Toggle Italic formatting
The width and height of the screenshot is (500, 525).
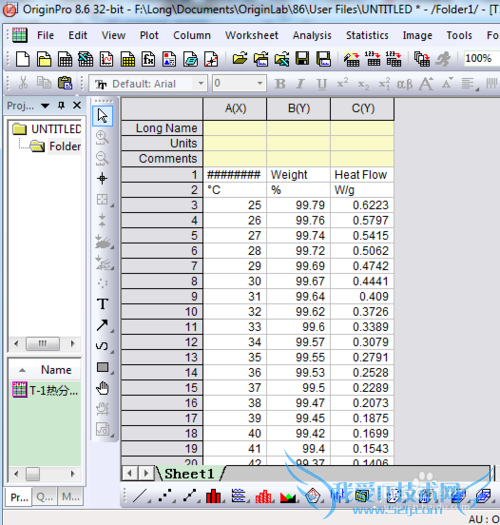click(300, 84)
